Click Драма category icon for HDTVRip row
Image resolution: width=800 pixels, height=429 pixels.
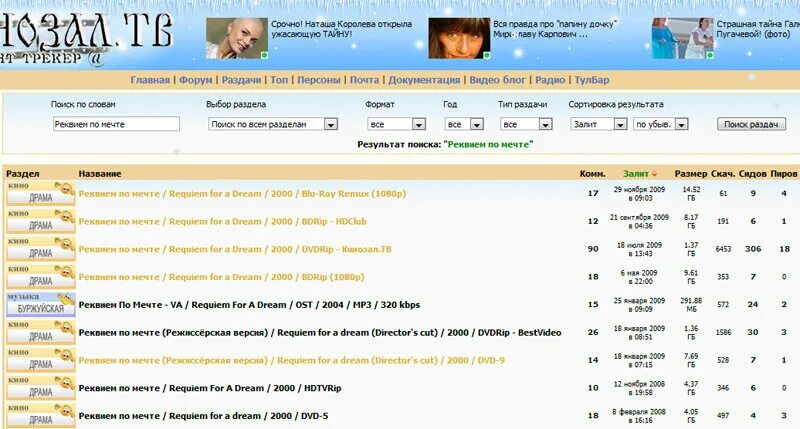(40, 388)
